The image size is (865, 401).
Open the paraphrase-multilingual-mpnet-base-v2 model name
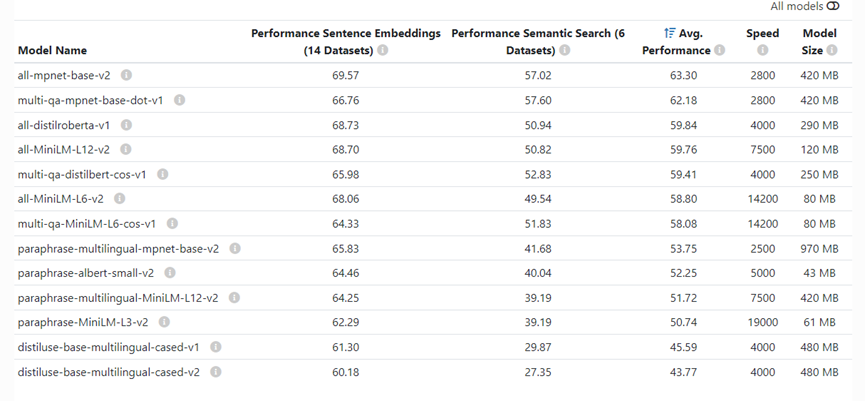point(118,249)
